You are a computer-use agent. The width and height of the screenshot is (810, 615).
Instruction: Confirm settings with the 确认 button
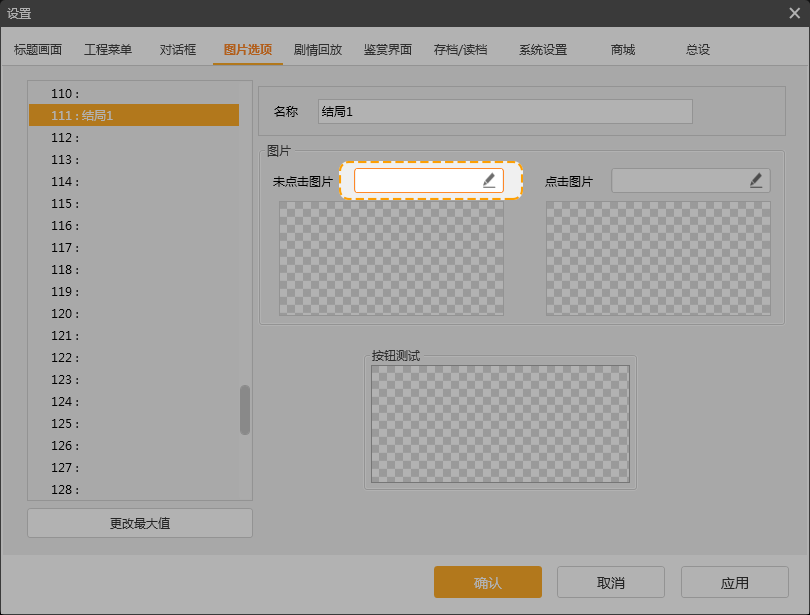pyautogui.click(x=487, y=581)
